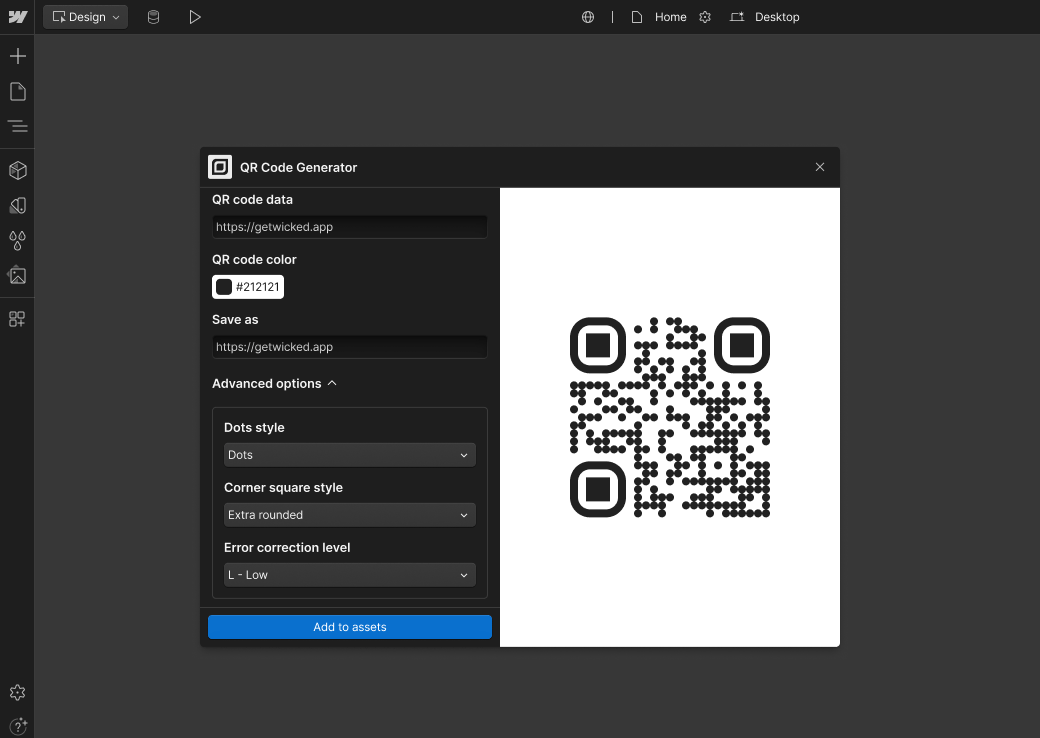Open the QR code color swatch #212121

coord(248,287)
